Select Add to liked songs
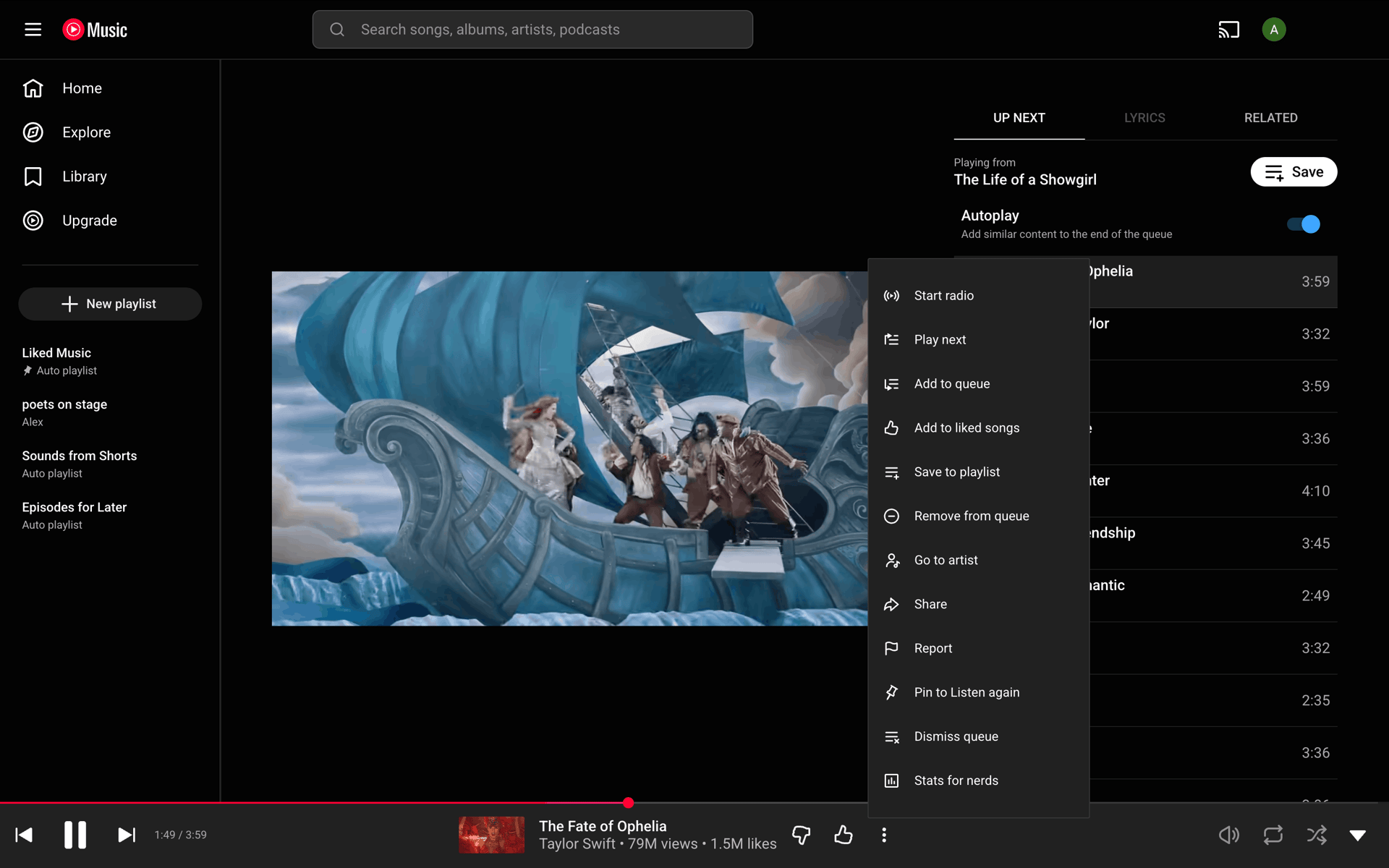The image size is (1389, 868). 978,427
